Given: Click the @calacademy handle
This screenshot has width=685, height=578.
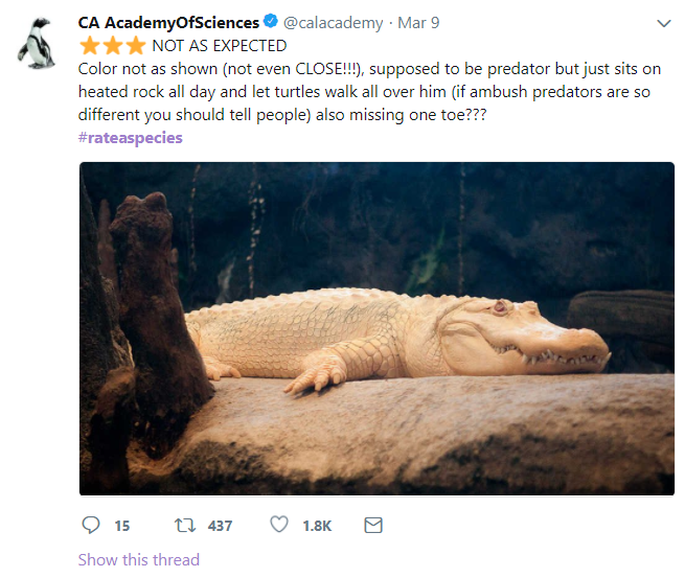Looking at the screenshot, I should tap(333, 23).
